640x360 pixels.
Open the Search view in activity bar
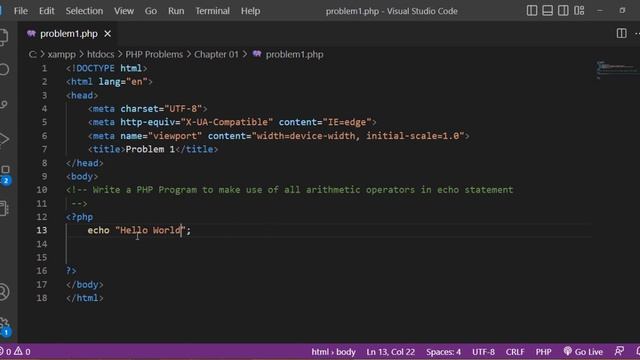(4, 69)
